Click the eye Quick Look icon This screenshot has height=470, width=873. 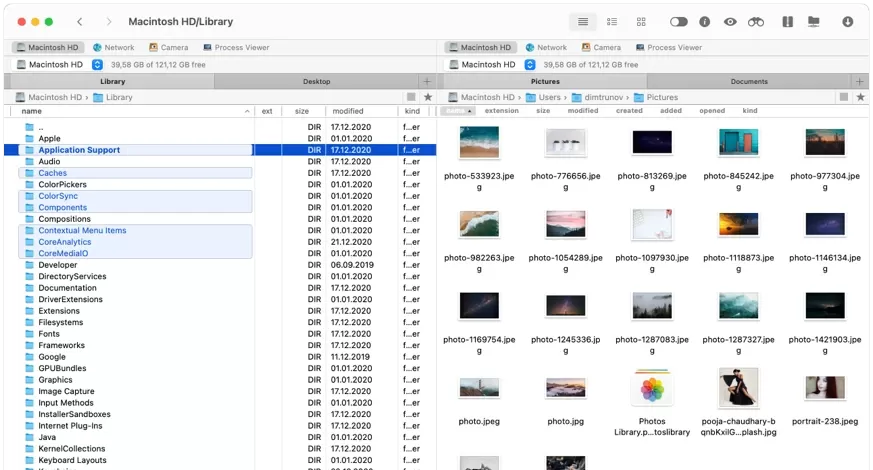point(731,21)
